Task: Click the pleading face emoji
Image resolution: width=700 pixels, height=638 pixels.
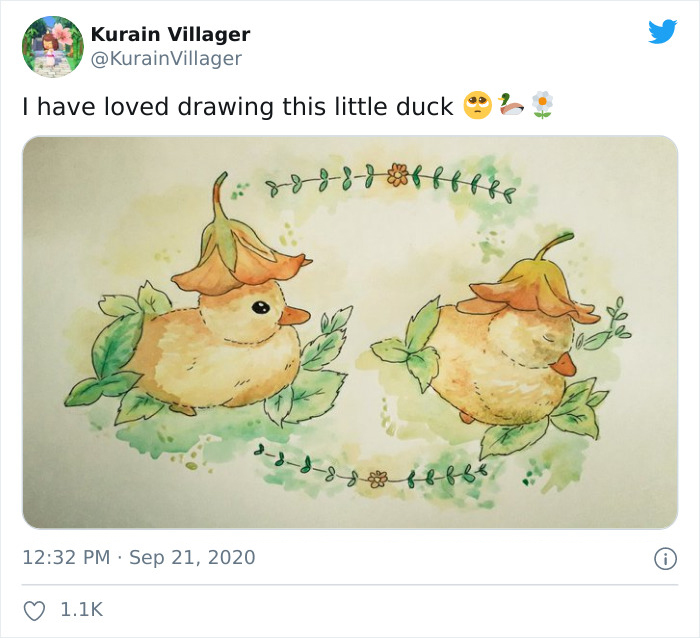Action: 477,105
